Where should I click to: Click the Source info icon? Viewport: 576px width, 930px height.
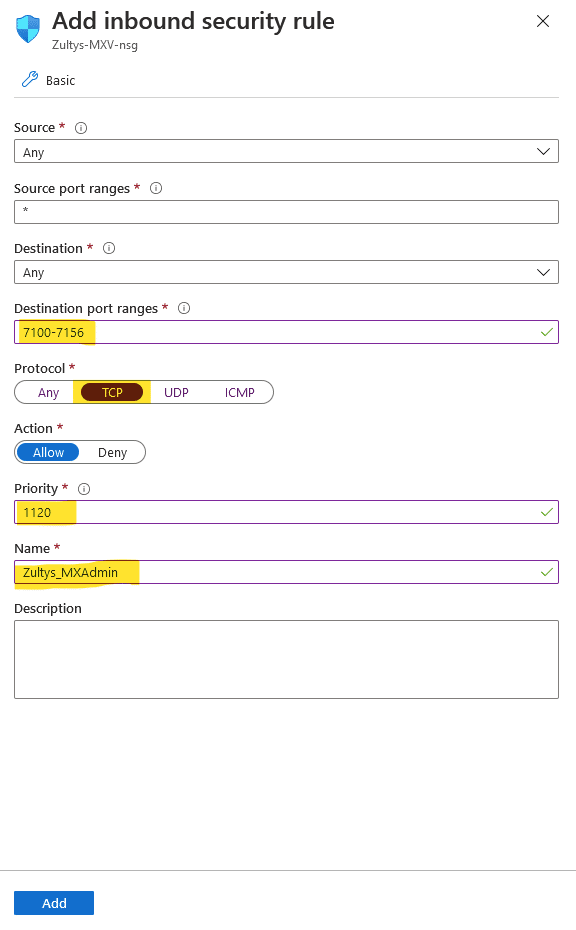(x=81, y=128)
